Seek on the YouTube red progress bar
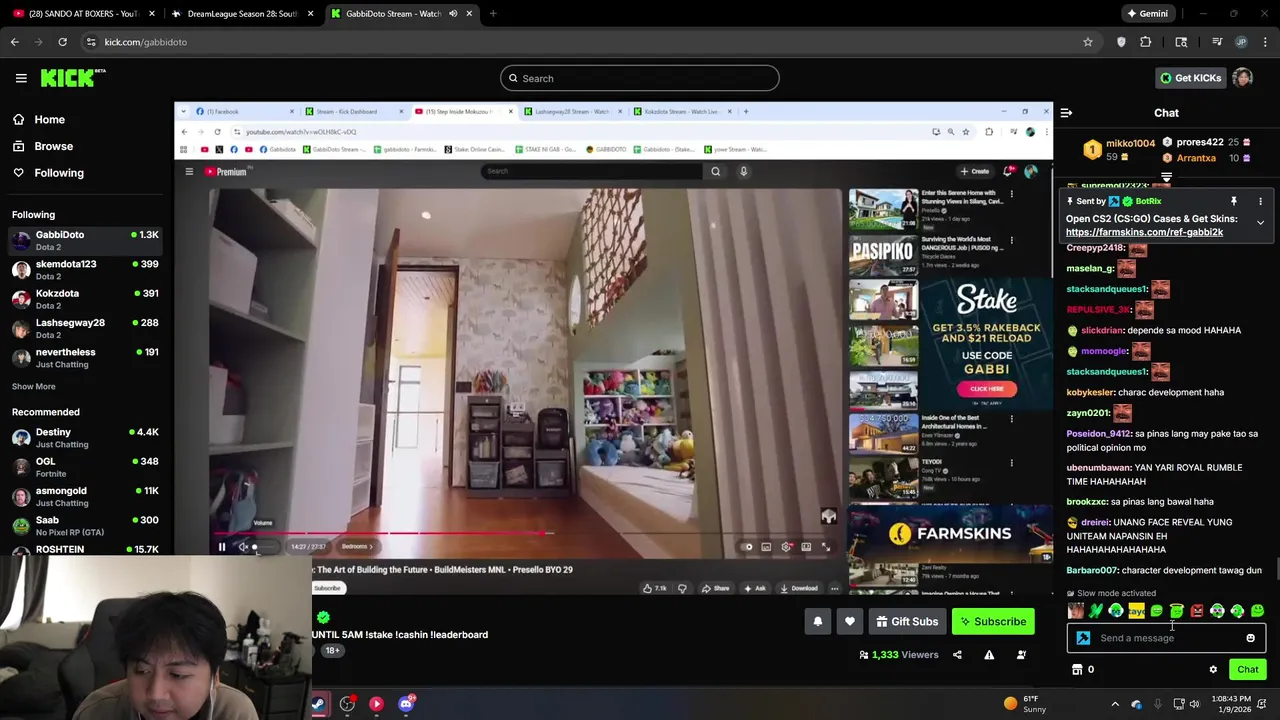 pyautogui.click(x=526, y=534)
